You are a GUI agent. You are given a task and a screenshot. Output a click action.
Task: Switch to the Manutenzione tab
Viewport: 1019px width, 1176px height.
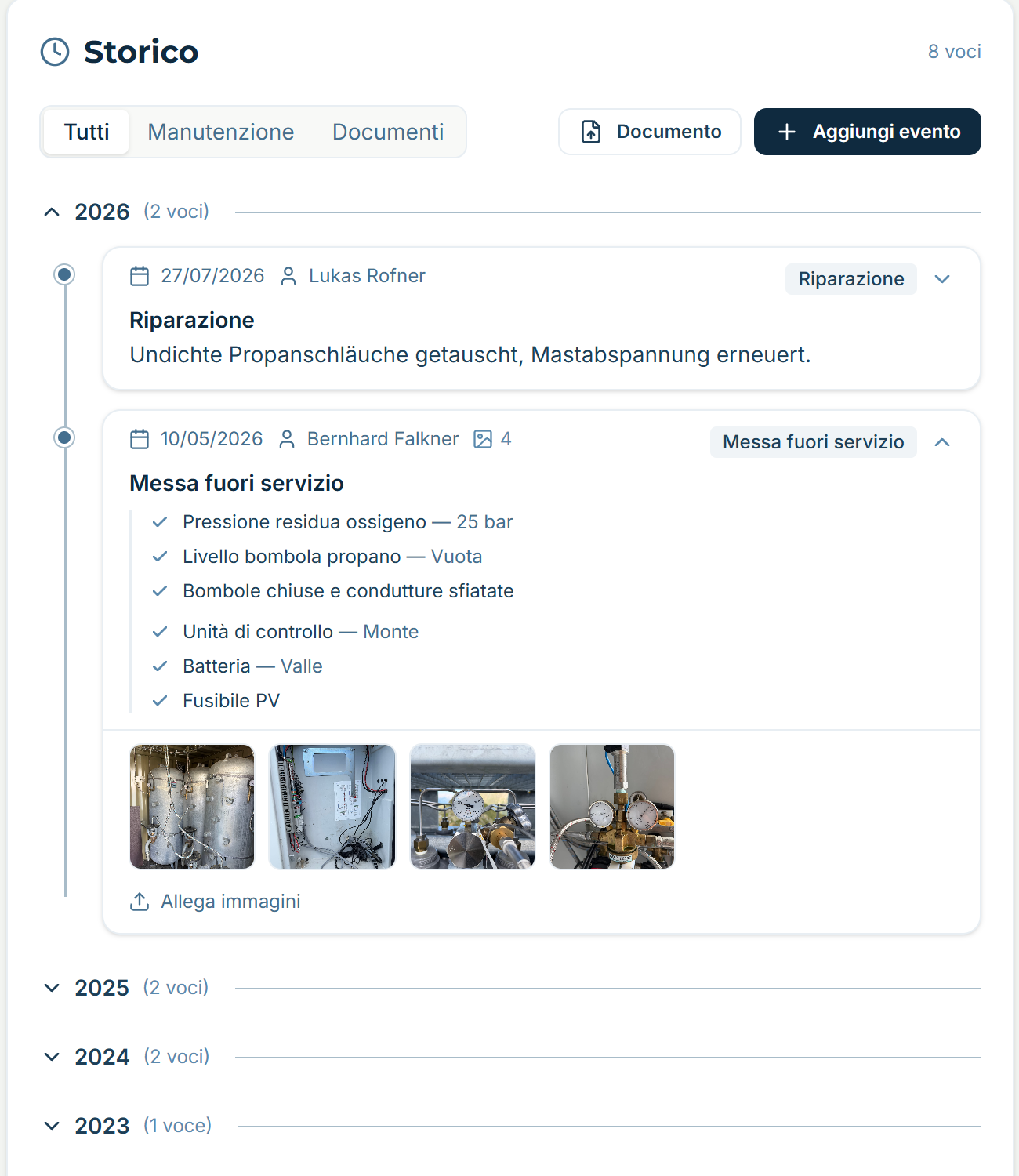tap(221, 132)
